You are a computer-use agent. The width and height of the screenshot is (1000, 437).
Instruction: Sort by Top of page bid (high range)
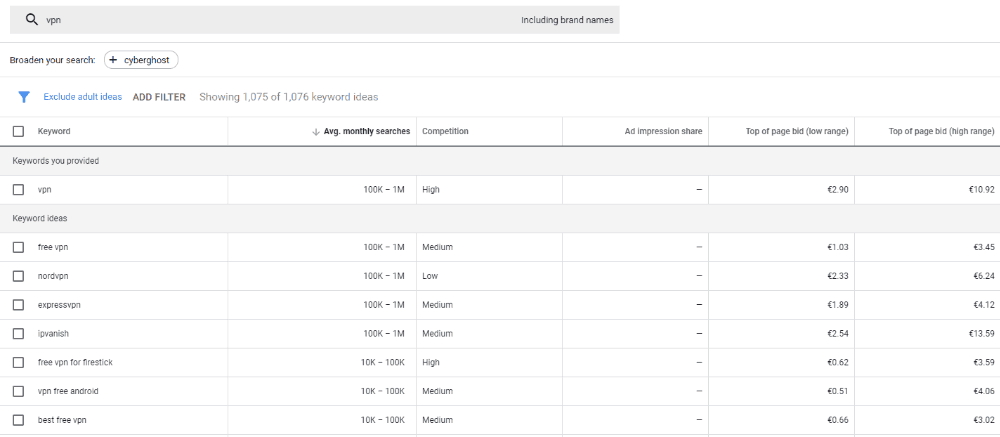tap(941, 131)
